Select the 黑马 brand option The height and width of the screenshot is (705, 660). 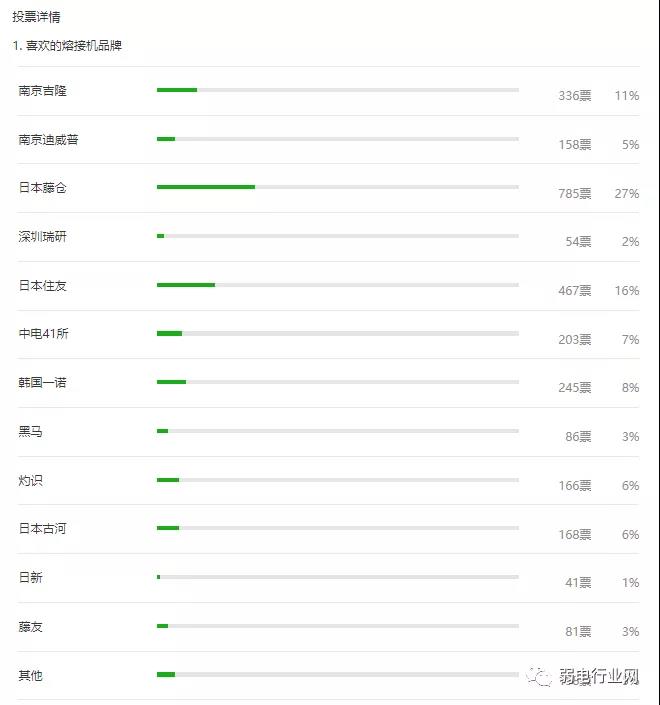click(x=30, y=432)
